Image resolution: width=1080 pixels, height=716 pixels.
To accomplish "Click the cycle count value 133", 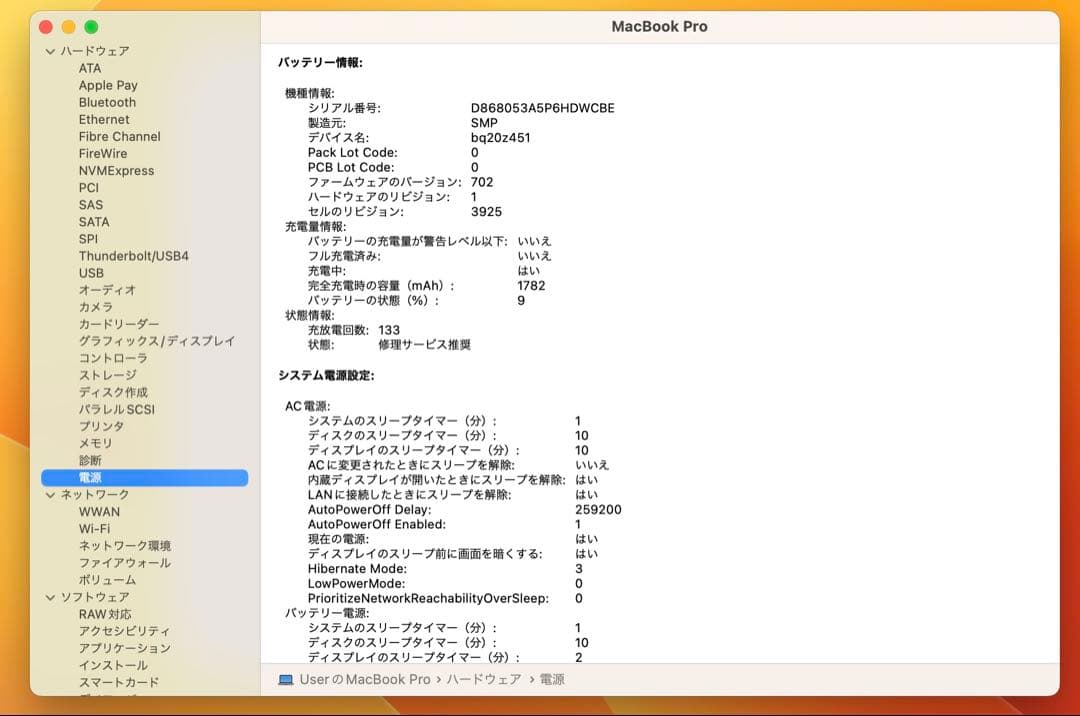I will (x=389, y=330).
